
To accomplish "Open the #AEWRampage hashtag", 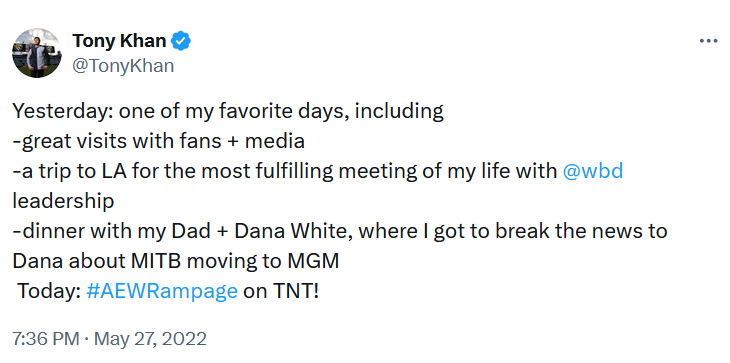I will [162, 292].
